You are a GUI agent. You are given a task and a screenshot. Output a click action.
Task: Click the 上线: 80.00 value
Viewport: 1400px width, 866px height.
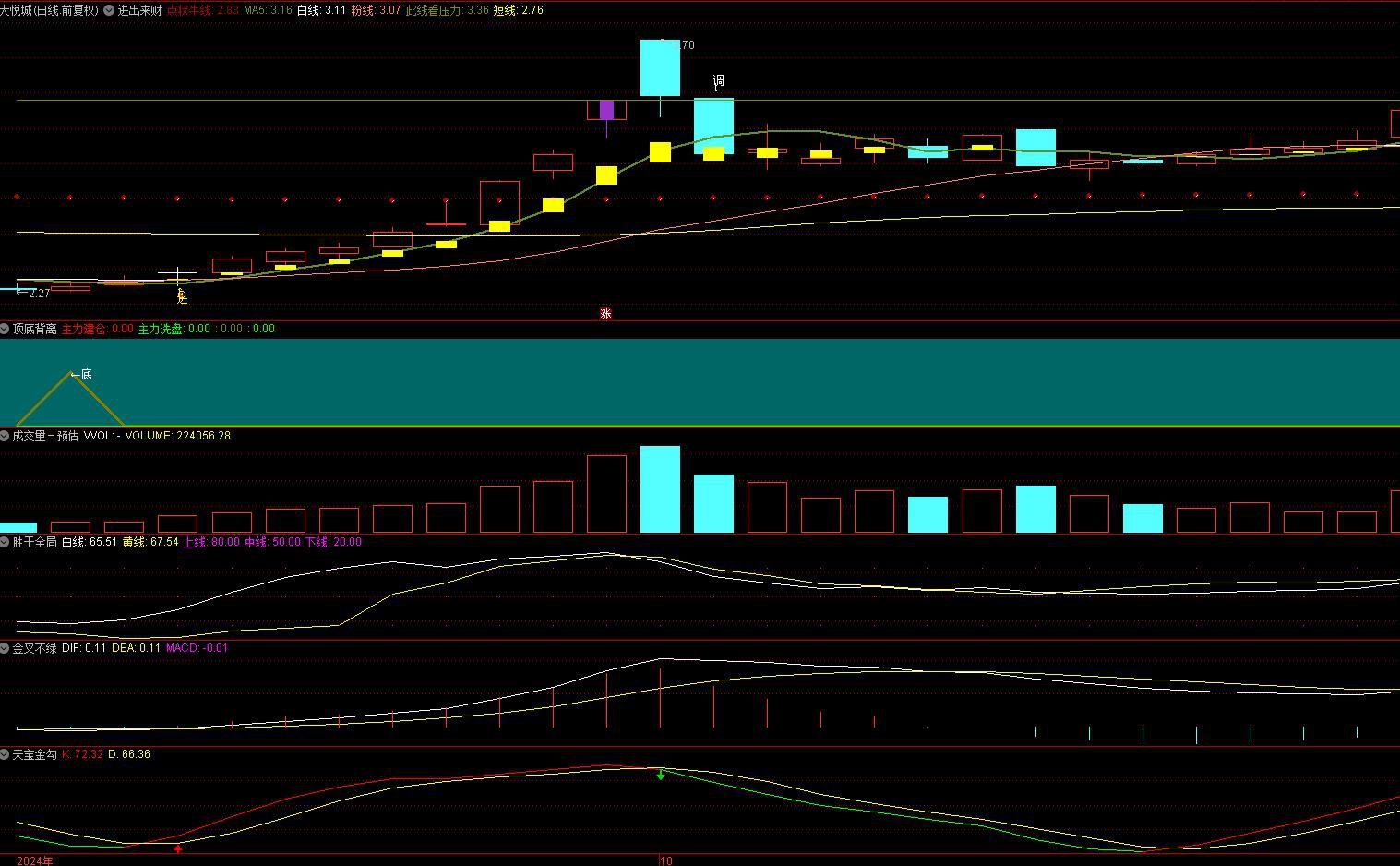pos(211,542)
